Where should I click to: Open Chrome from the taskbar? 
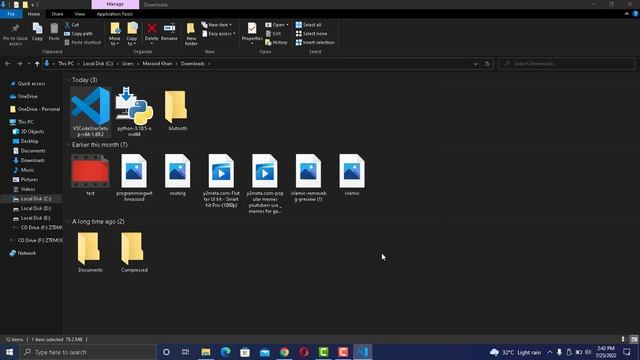tap(284, 352)
